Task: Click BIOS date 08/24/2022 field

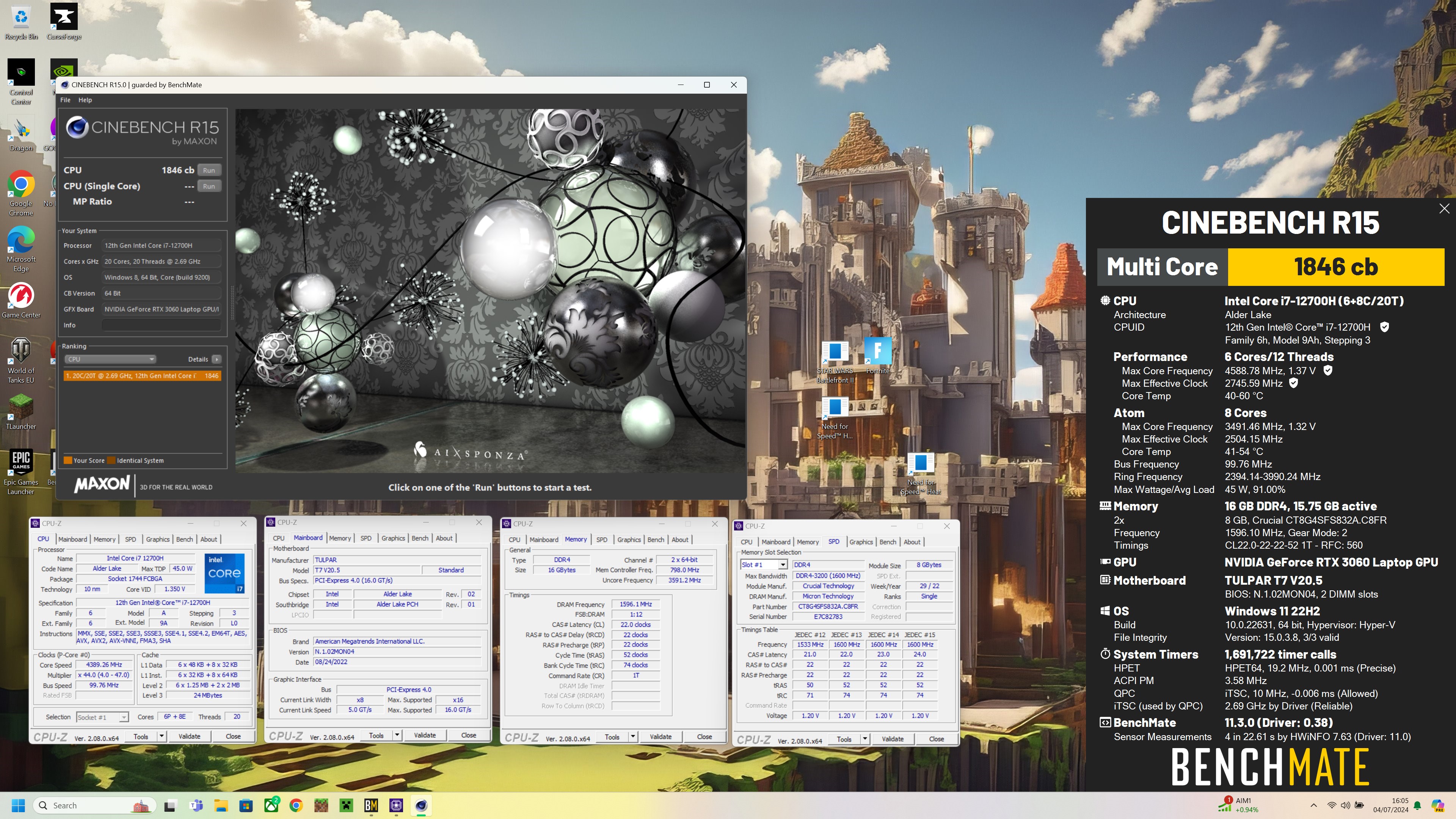Action: pos(397,662)
